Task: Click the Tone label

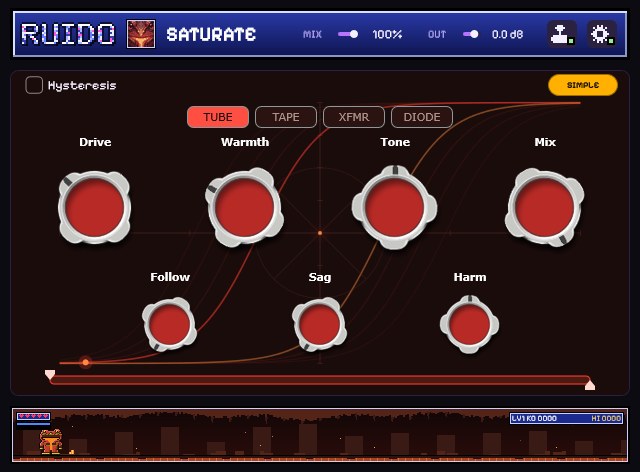Action: click(395, 142)
